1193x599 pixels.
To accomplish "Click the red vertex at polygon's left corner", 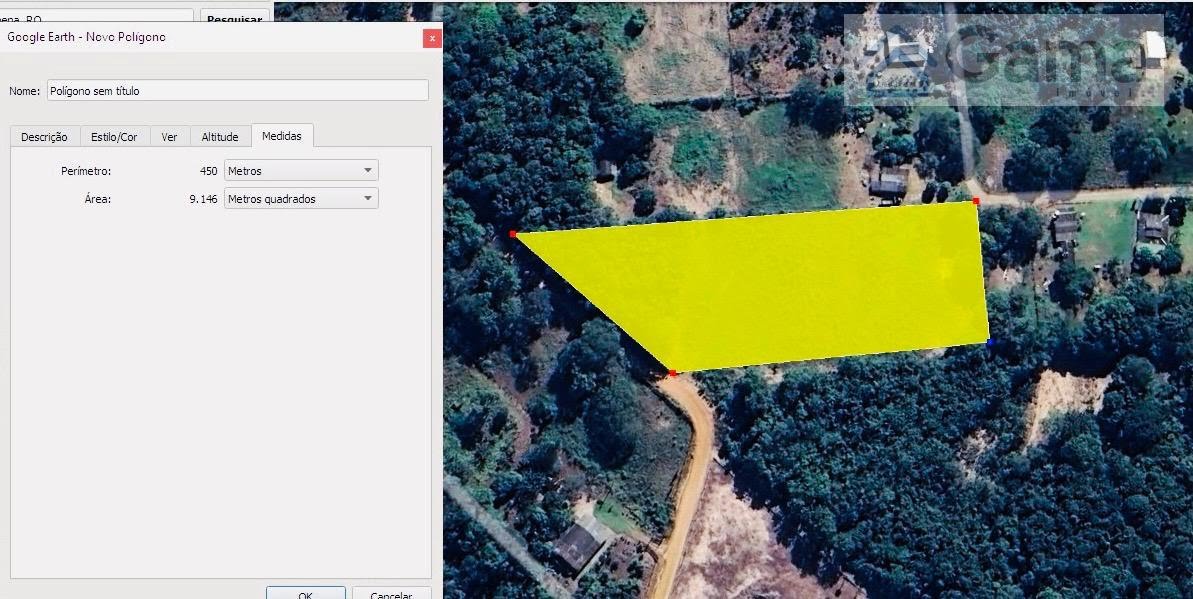I will [513, 234].
